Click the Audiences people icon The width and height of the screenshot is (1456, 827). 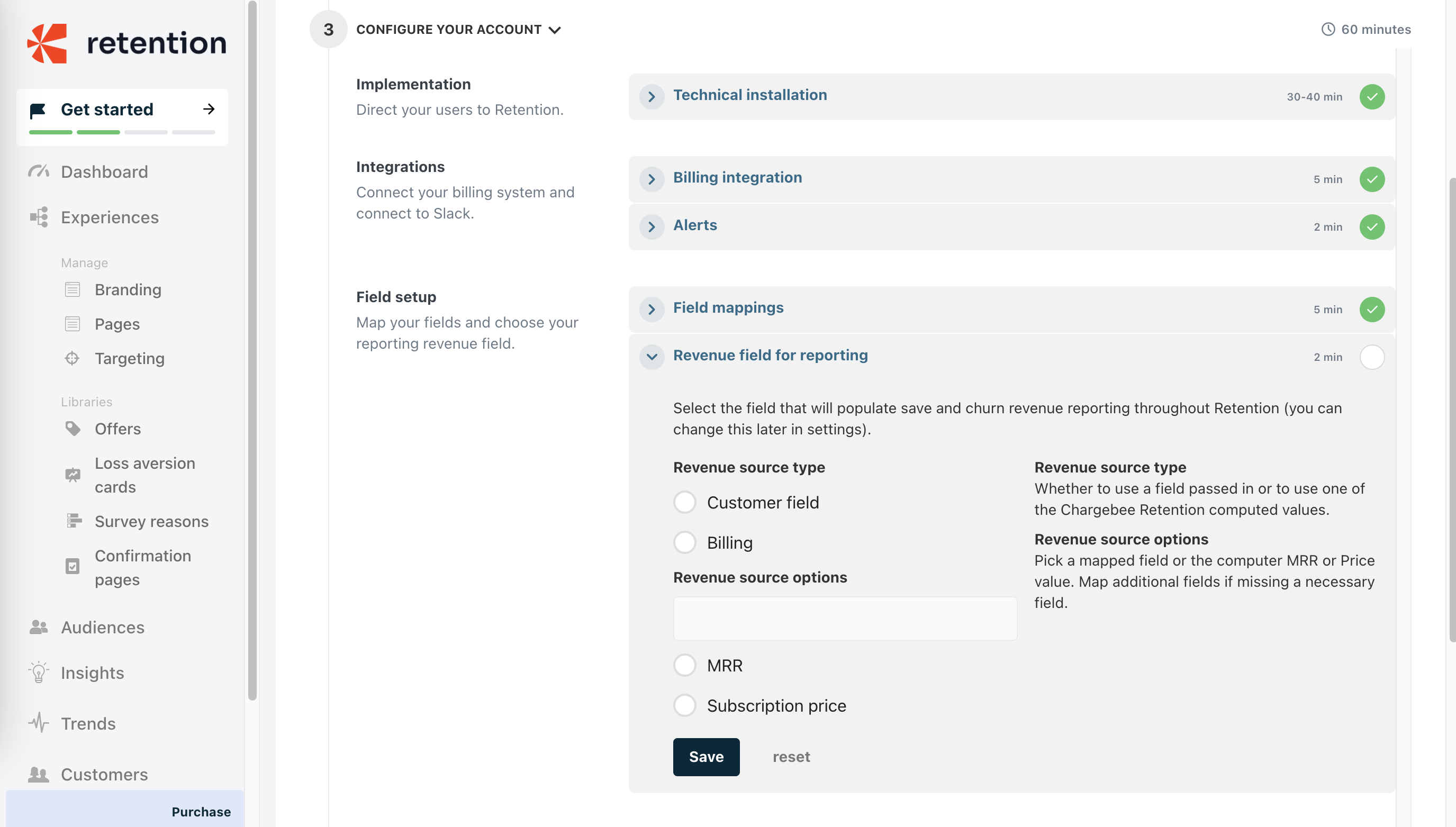(39, 627)
